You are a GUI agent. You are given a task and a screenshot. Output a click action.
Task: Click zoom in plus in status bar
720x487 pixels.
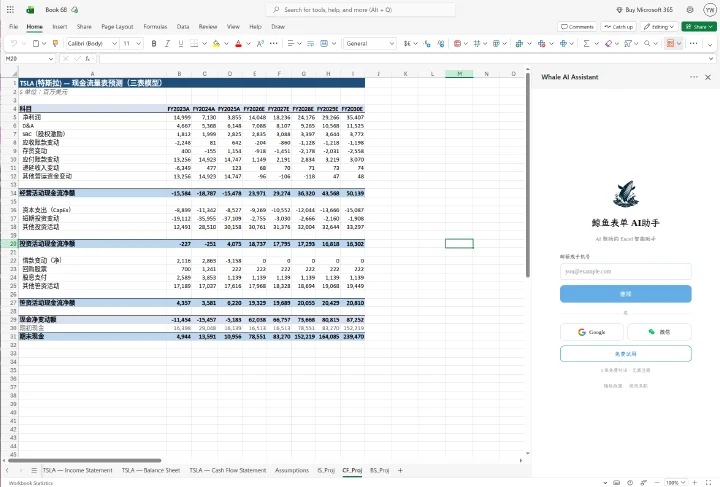point(694,482)
